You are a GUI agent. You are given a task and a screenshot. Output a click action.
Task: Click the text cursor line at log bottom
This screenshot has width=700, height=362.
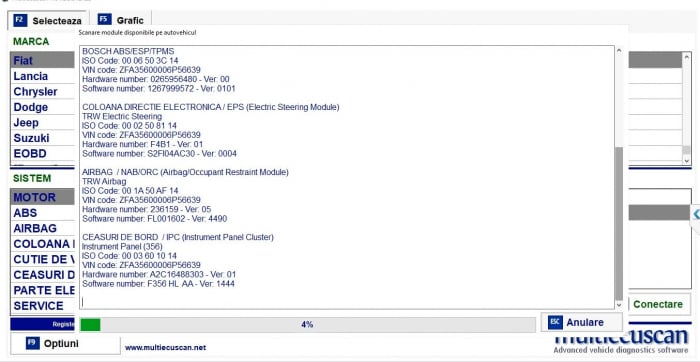[x=83, y=302]
